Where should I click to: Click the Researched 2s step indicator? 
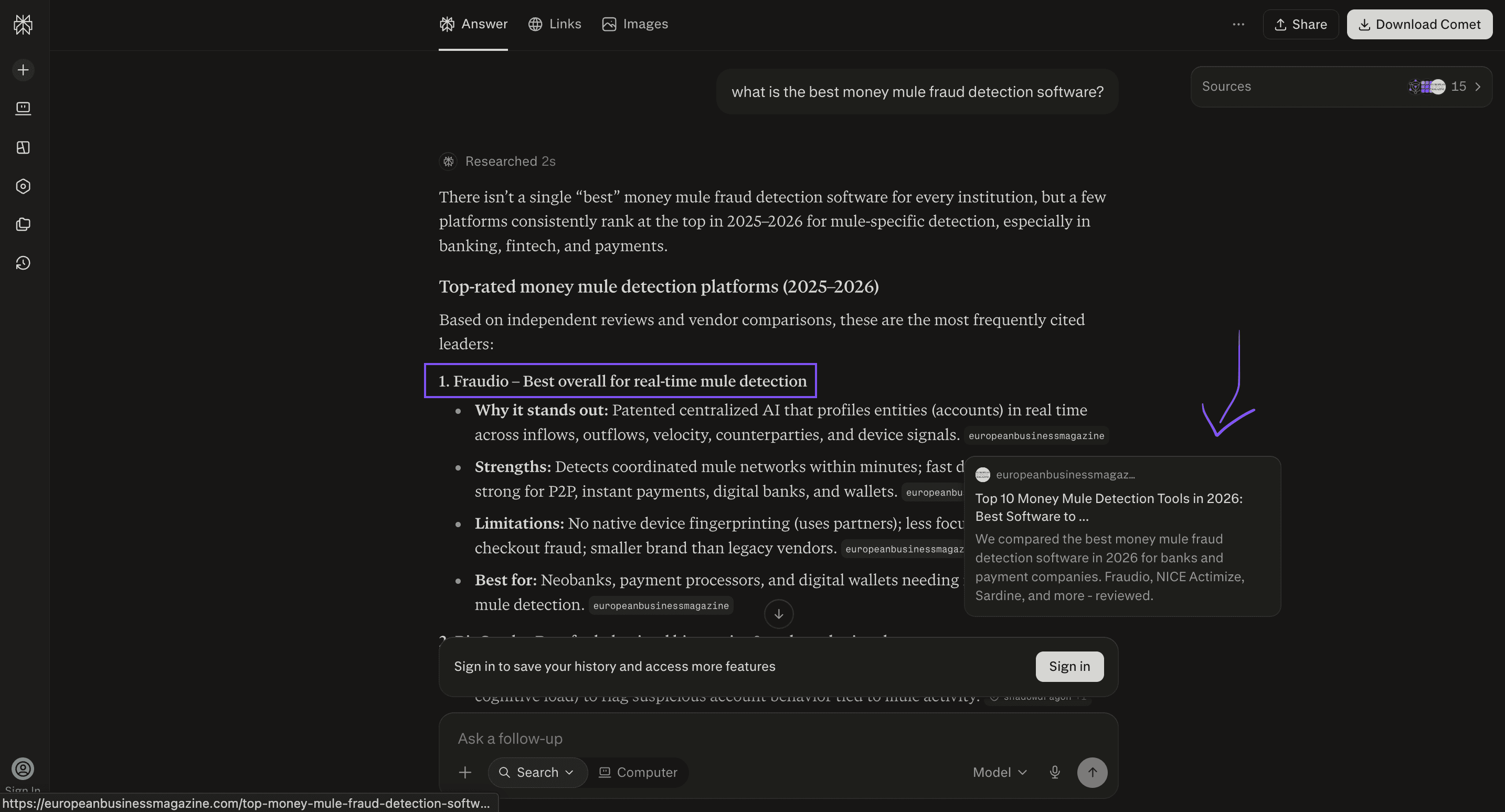498,161
